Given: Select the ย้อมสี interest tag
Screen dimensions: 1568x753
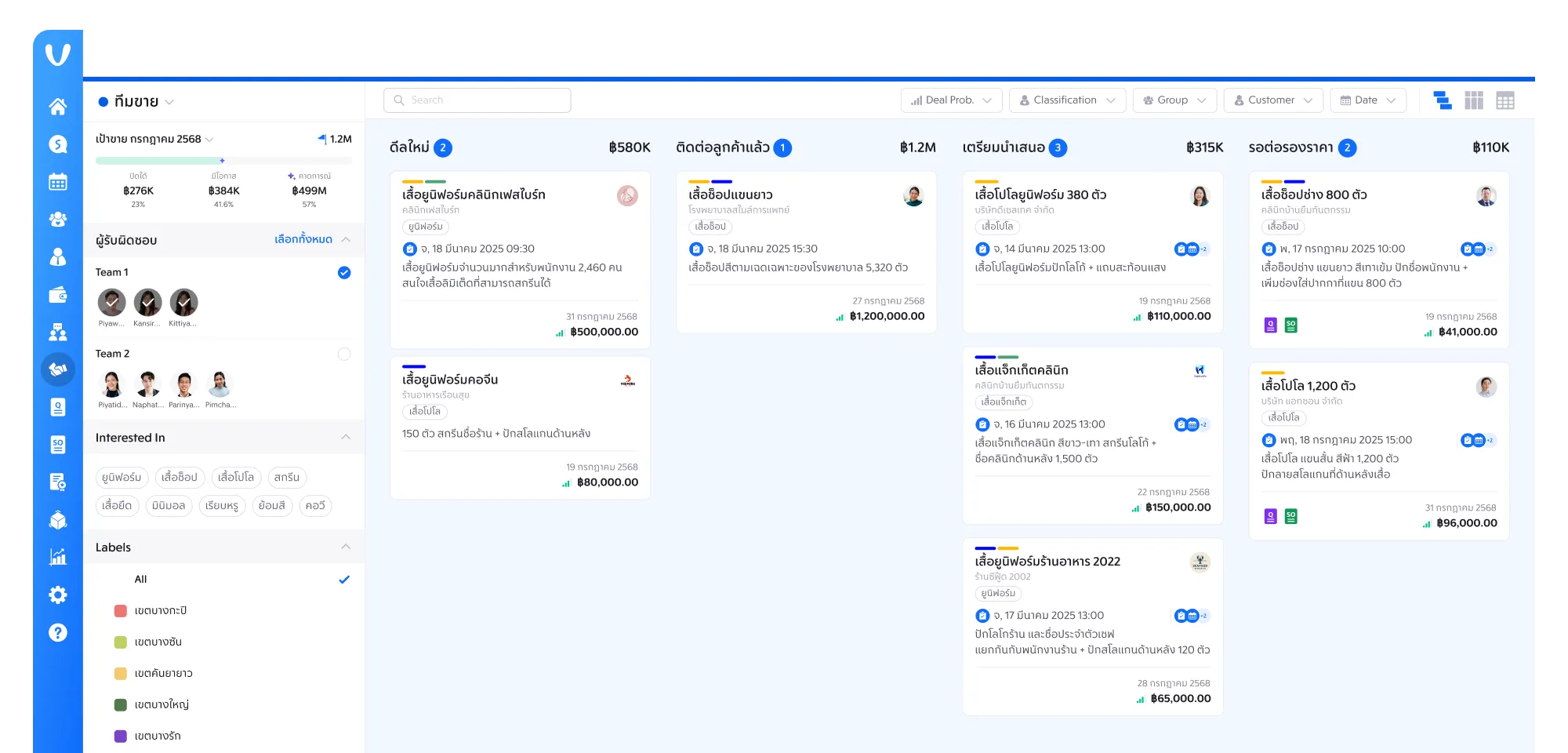Looking at the screenshot, I should [x=272, y=505].
